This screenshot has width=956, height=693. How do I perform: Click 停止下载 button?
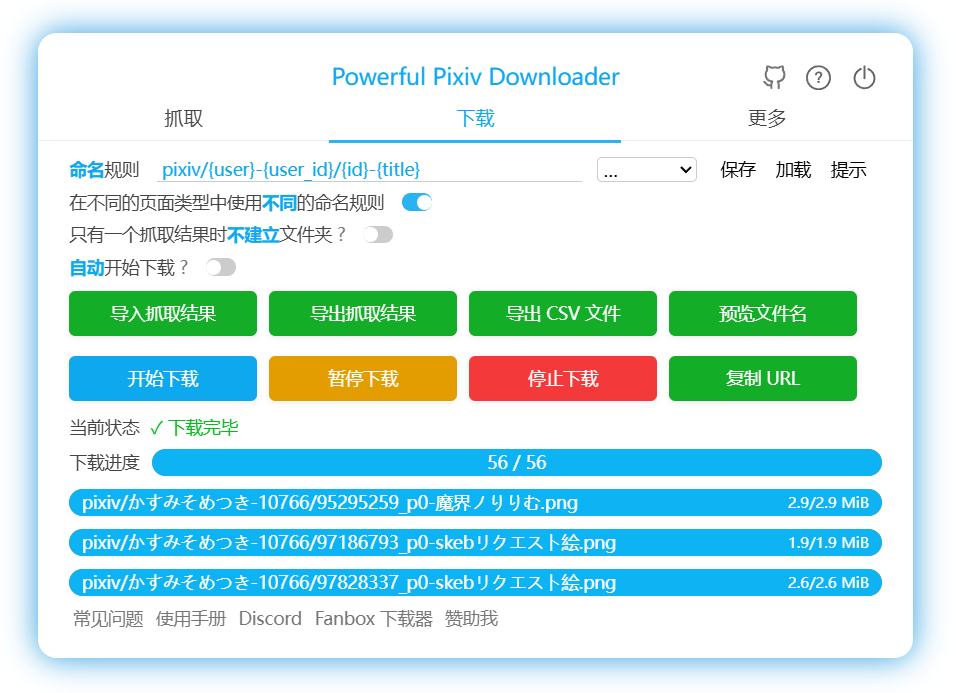pos(563,378)
